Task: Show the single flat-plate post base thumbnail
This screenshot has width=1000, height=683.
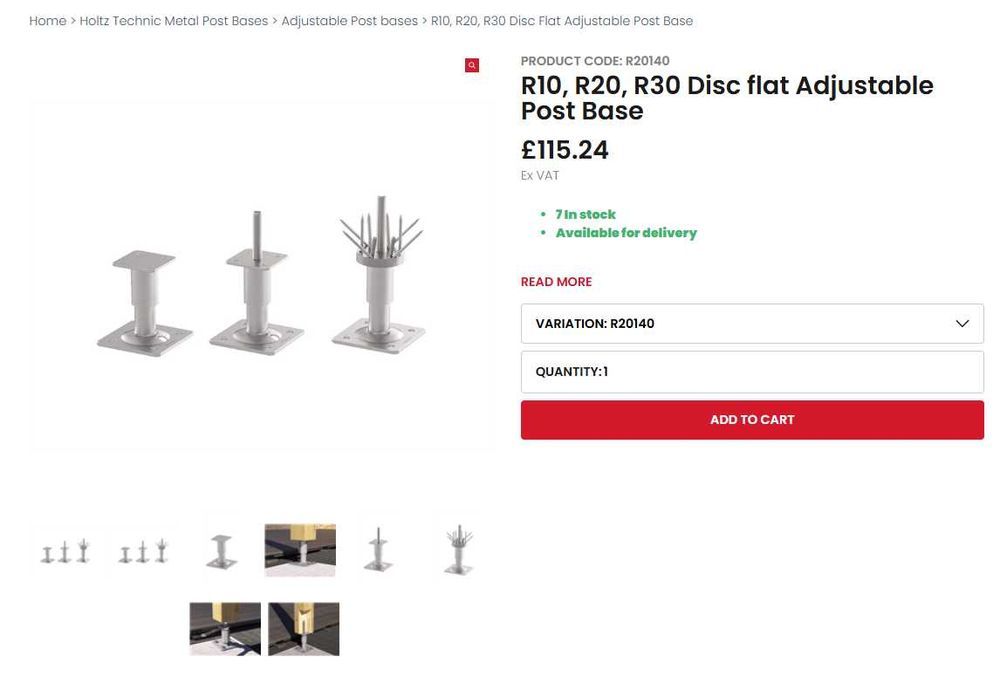Action: tap(221, 550)
